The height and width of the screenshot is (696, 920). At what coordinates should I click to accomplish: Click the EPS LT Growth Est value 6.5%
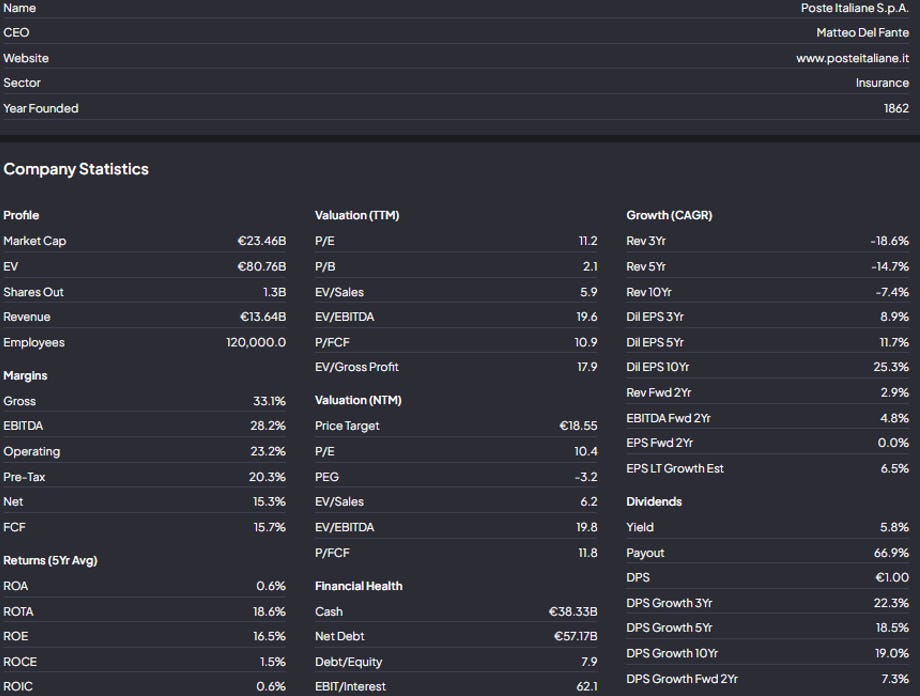895,468
